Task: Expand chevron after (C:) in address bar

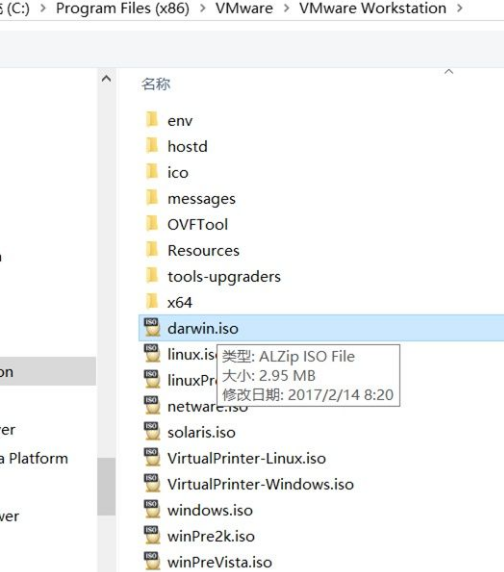Action: pos(43,8)
